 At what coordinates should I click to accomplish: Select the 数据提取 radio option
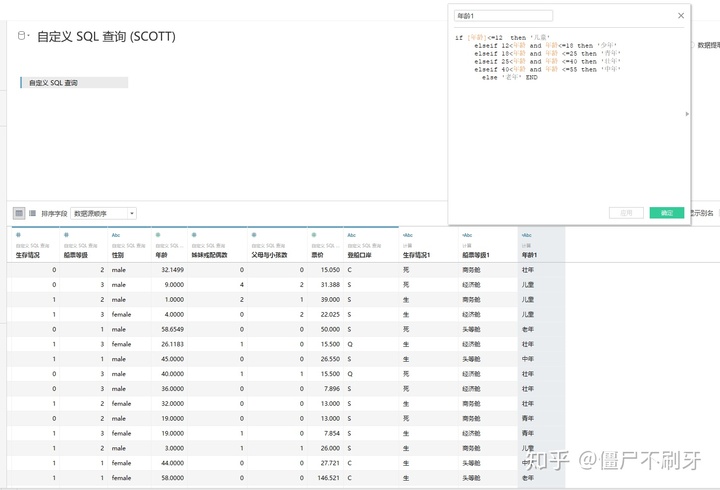(x=692, y=45)
